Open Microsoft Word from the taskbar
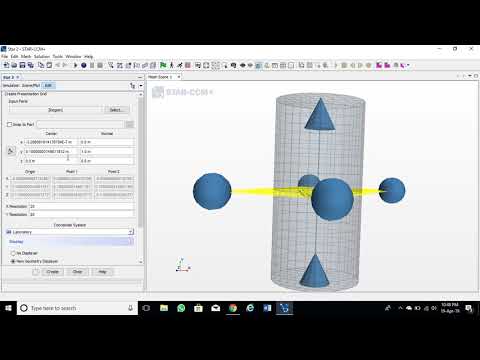 click(267, 308)
